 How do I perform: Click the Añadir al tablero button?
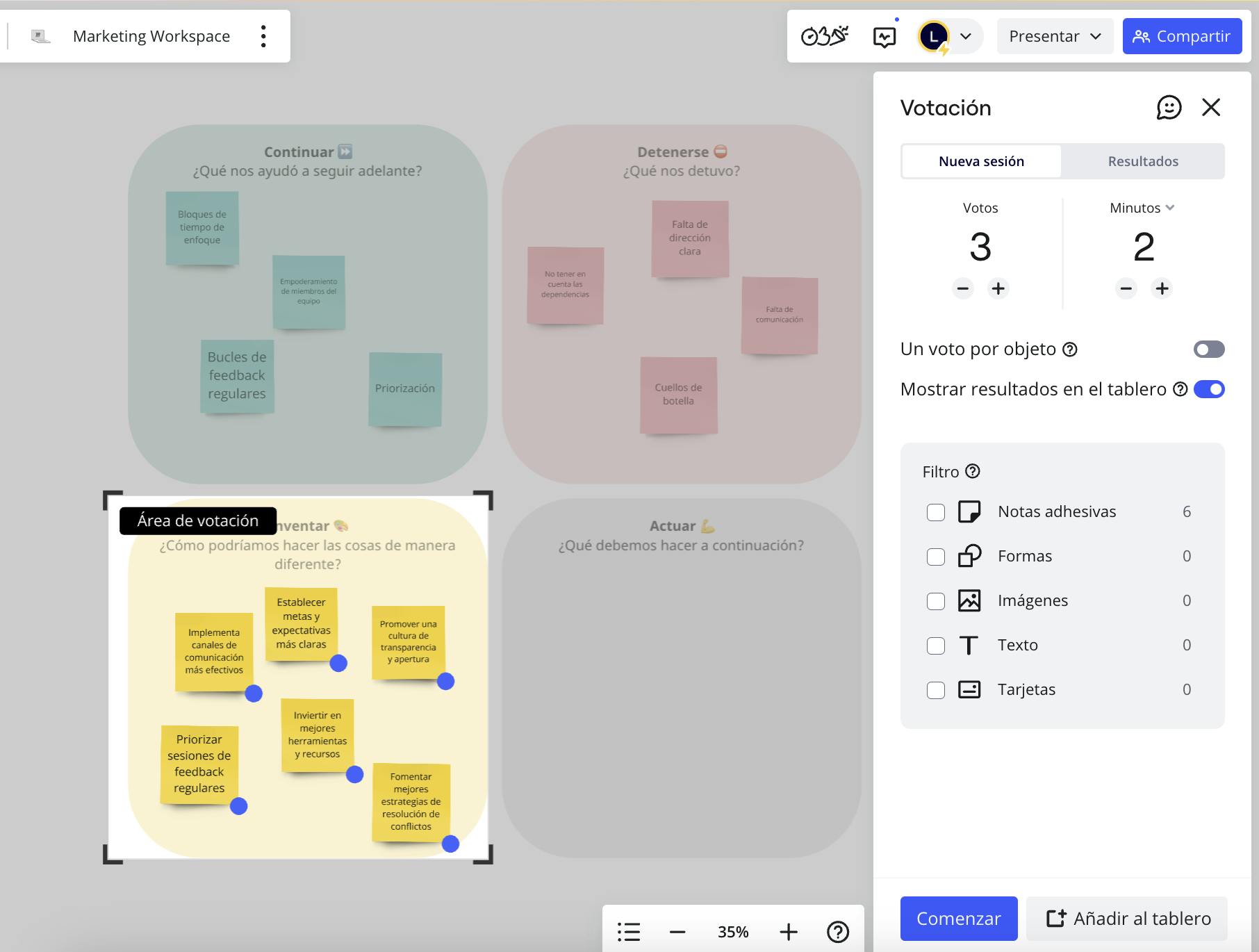1127,919
